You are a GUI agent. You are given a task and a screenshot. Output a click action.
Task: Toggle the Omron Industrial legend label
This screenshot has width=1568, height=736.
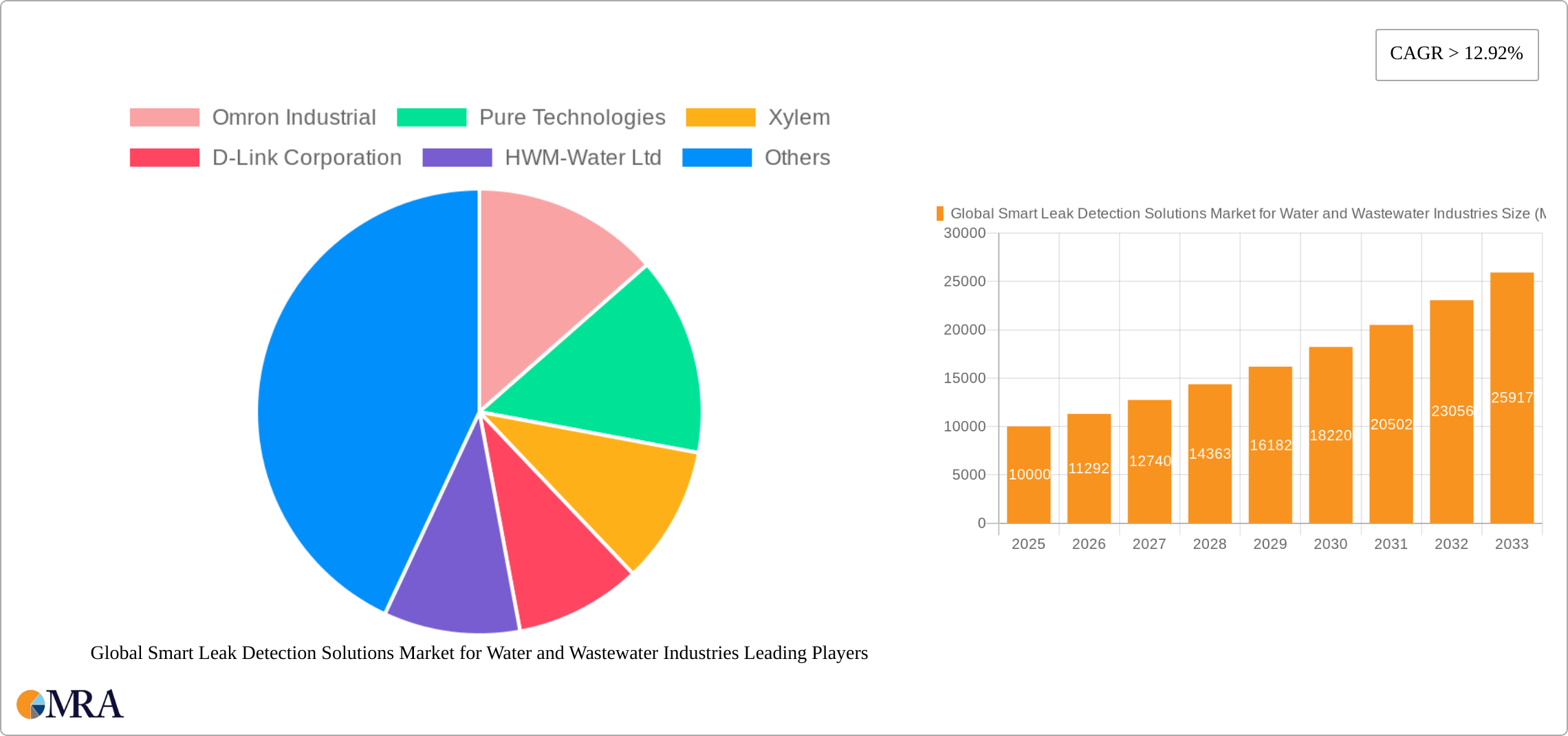[294, 118]
